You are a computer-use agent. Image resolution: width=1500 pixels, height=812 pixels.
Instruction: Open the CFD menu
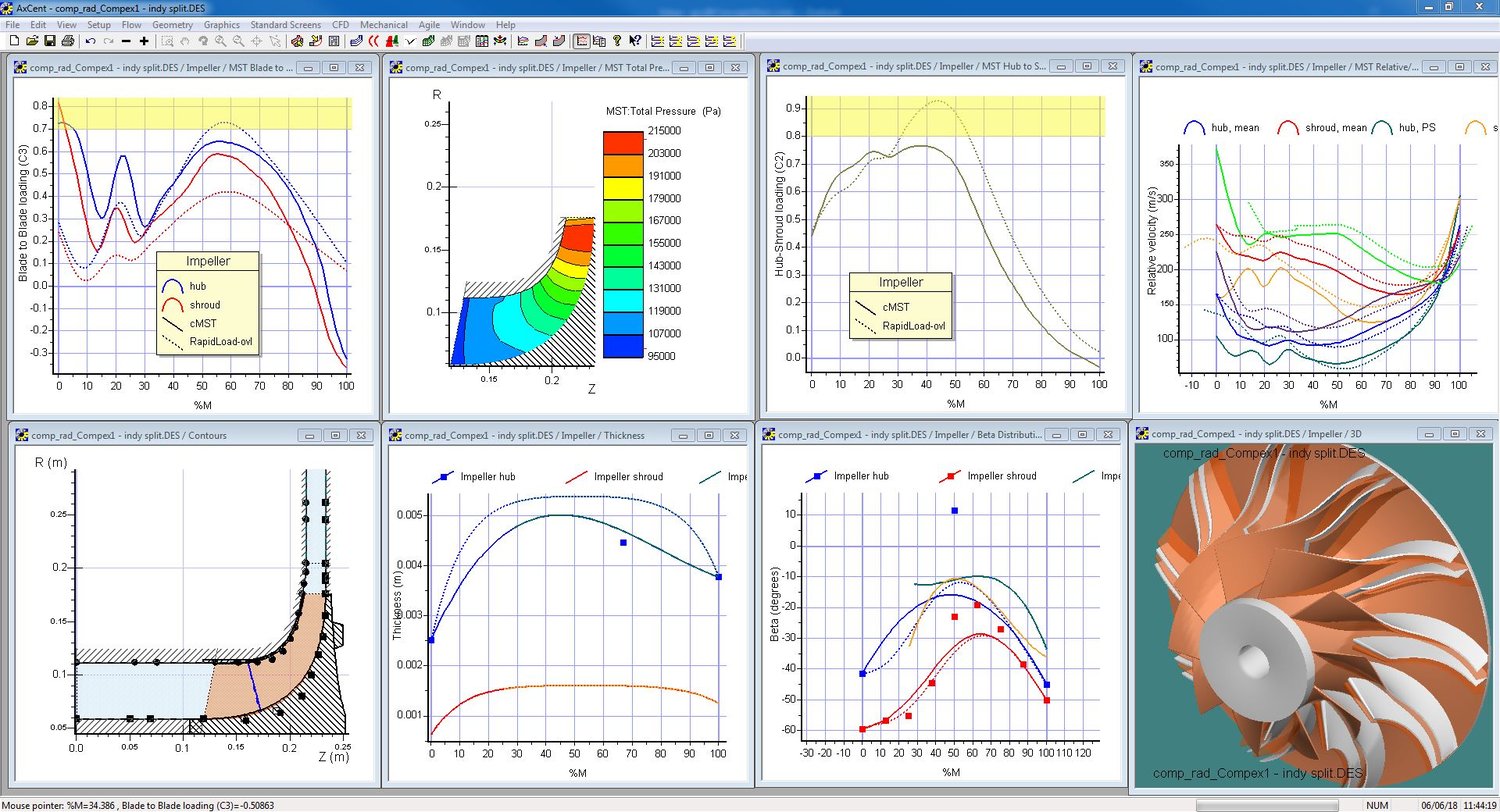pos(340,24)
